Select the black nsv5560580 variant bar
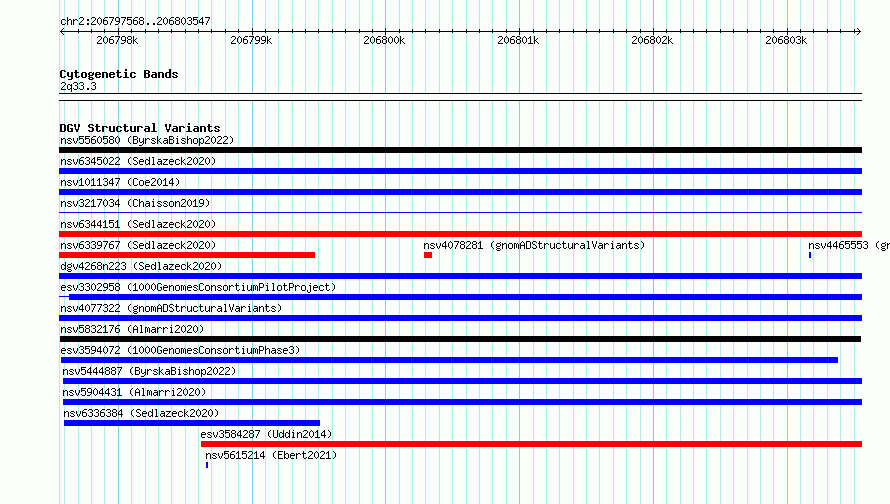The width and height of the screenshot is (890, 504). pos(460,150)
